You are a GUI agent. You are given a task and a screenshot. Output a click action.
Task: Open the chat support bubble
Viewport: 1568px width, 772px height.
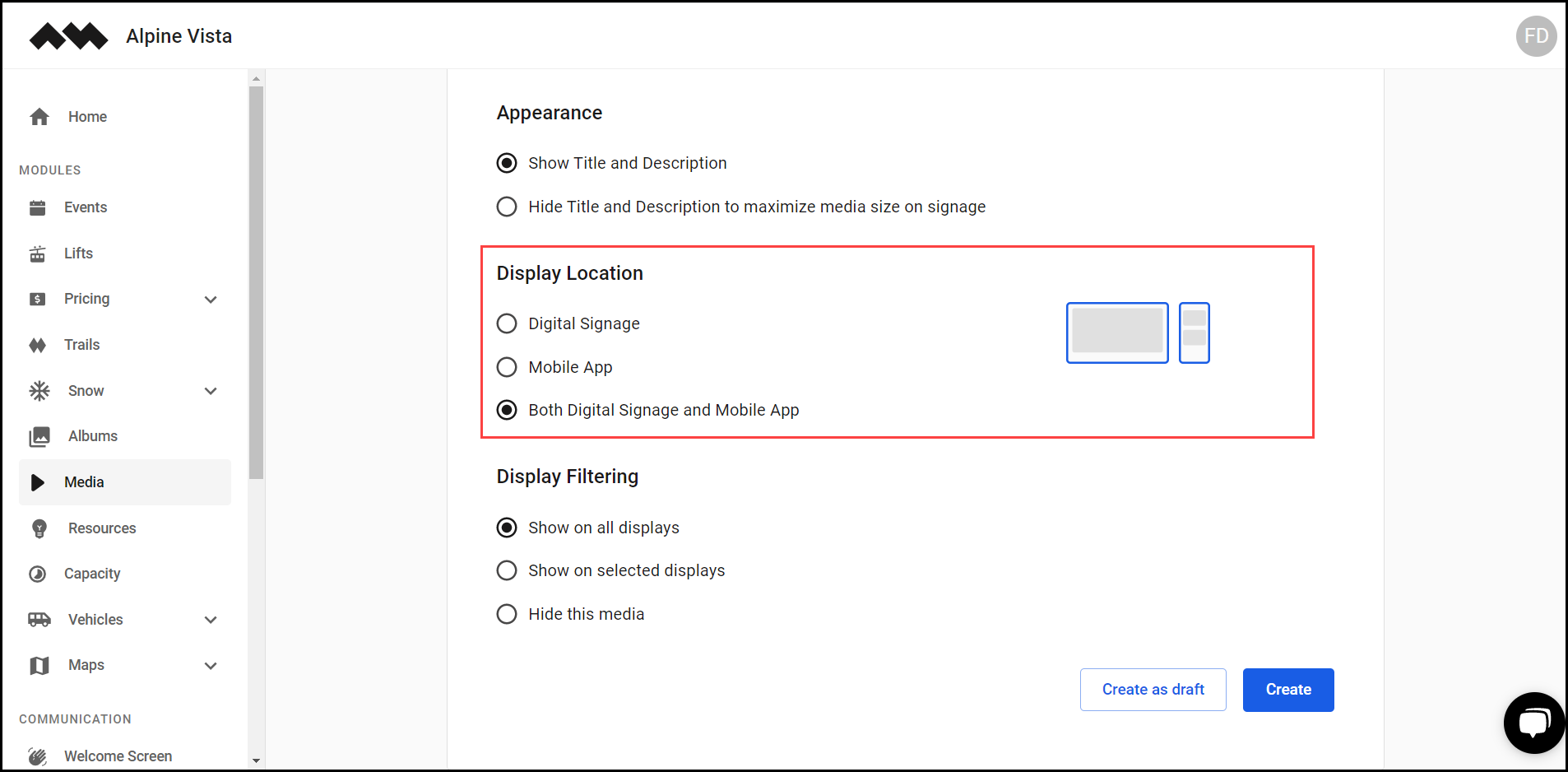click(1534, 723)
